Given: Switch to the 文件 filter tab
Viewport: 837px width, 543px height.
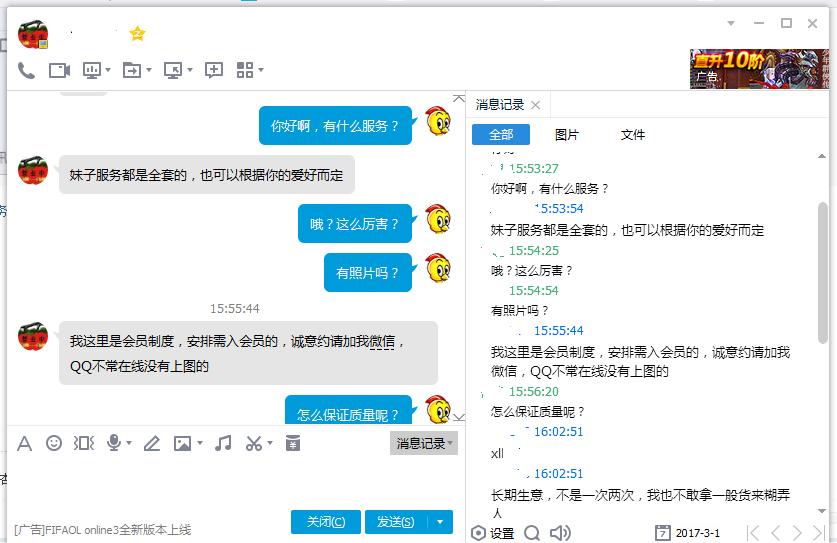Looking at the screenshot, I should pos(633,135).
